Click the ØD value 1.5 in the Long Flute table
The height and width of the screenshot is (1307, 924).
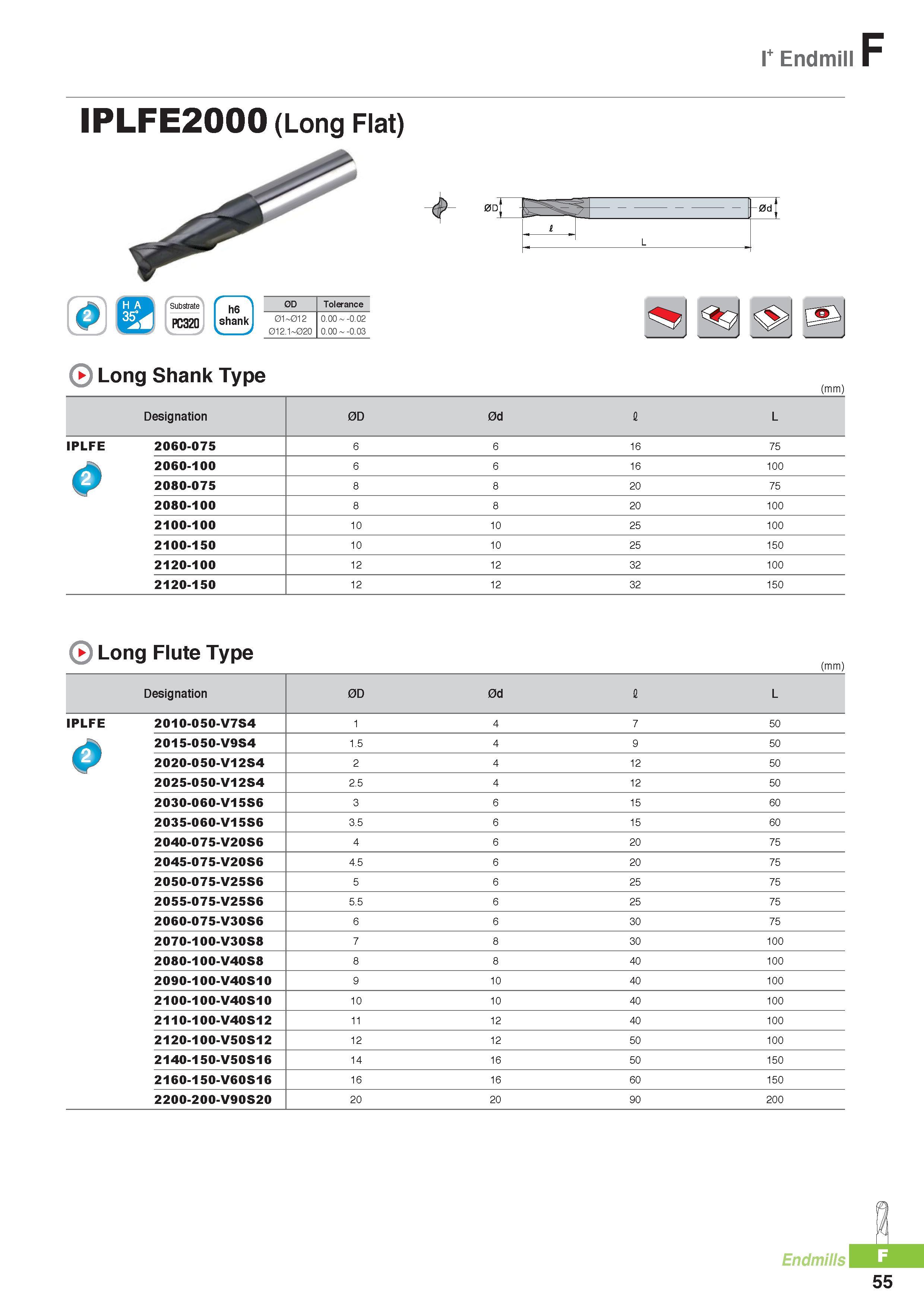coord(356,743)
